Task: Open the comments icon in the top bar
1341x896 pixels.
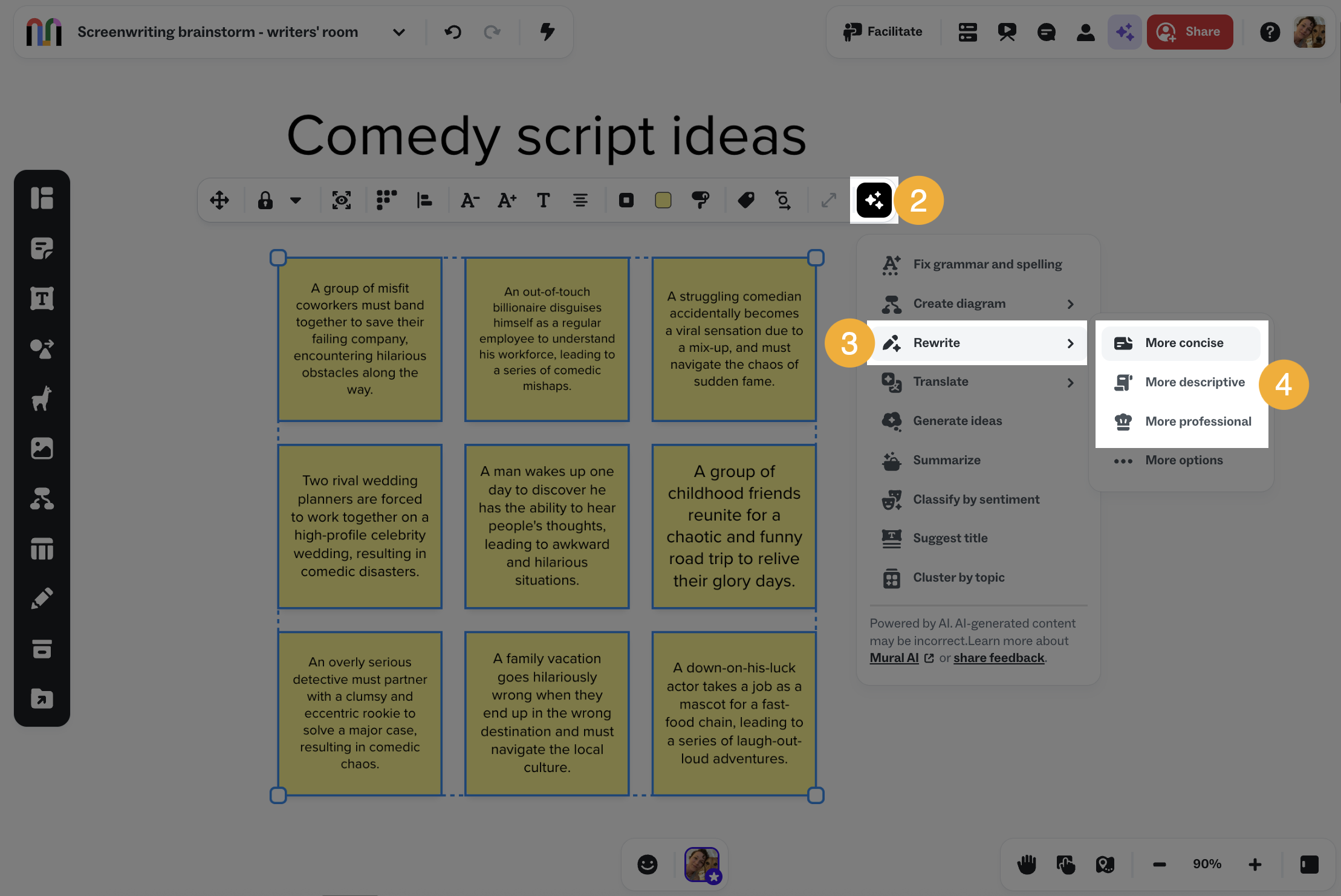Action: point(1046,31)
